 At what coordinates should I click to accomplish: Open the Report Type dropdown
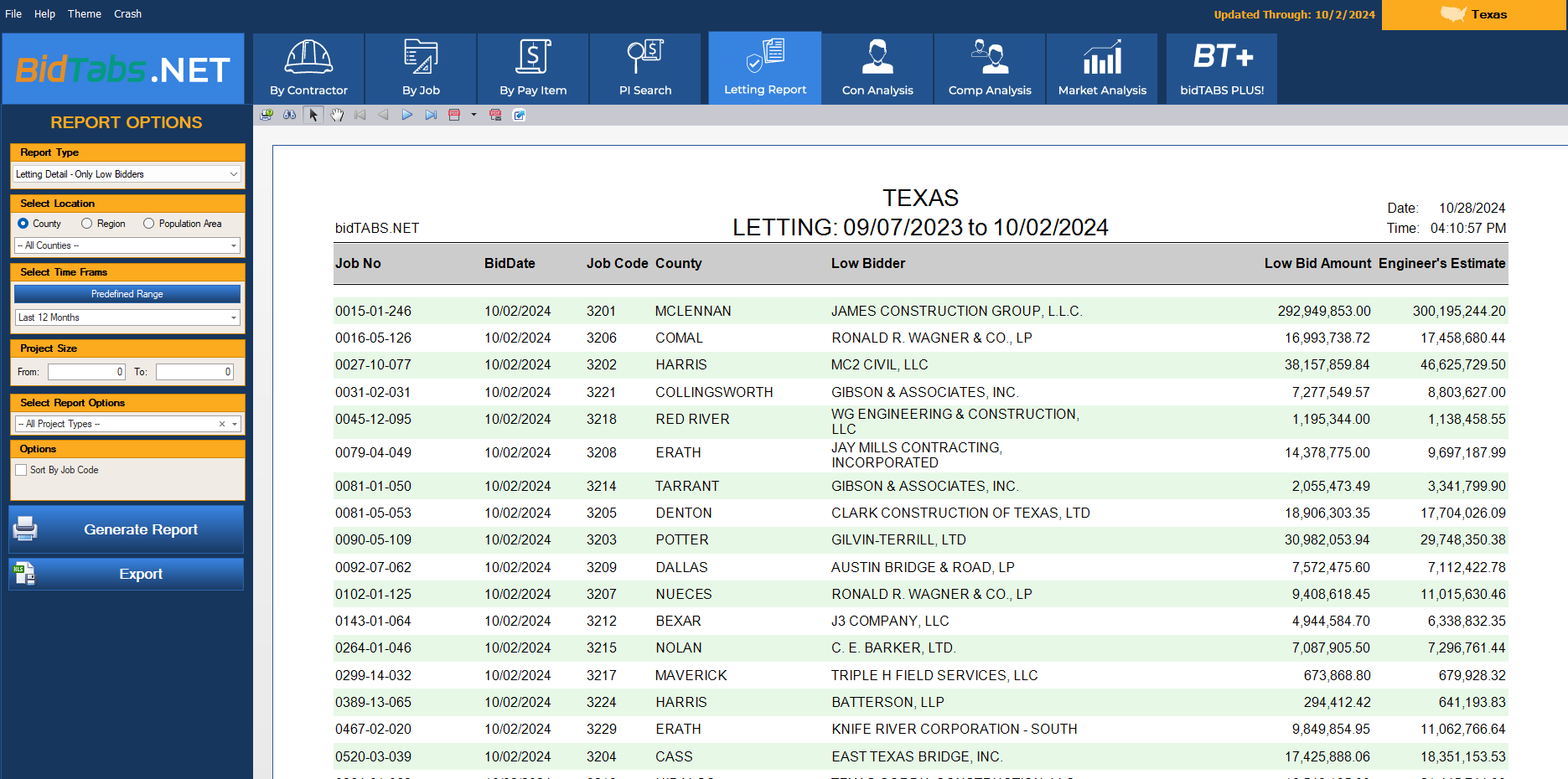pyautogui.click(x=127, y=174)
